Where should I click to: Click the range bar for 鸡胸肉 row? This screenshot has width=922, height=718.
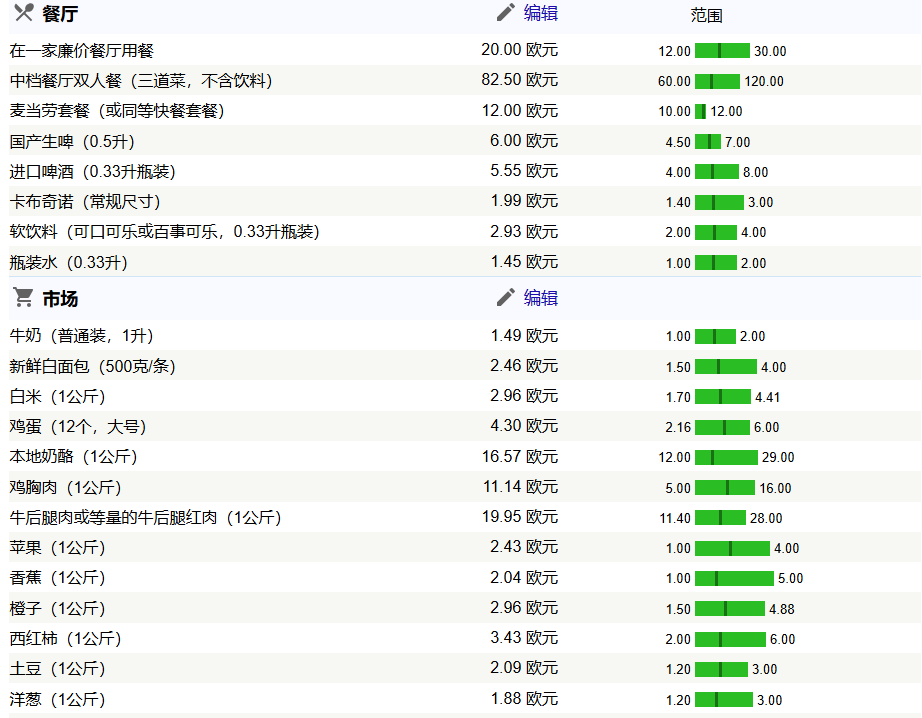(x=725, y=488)
